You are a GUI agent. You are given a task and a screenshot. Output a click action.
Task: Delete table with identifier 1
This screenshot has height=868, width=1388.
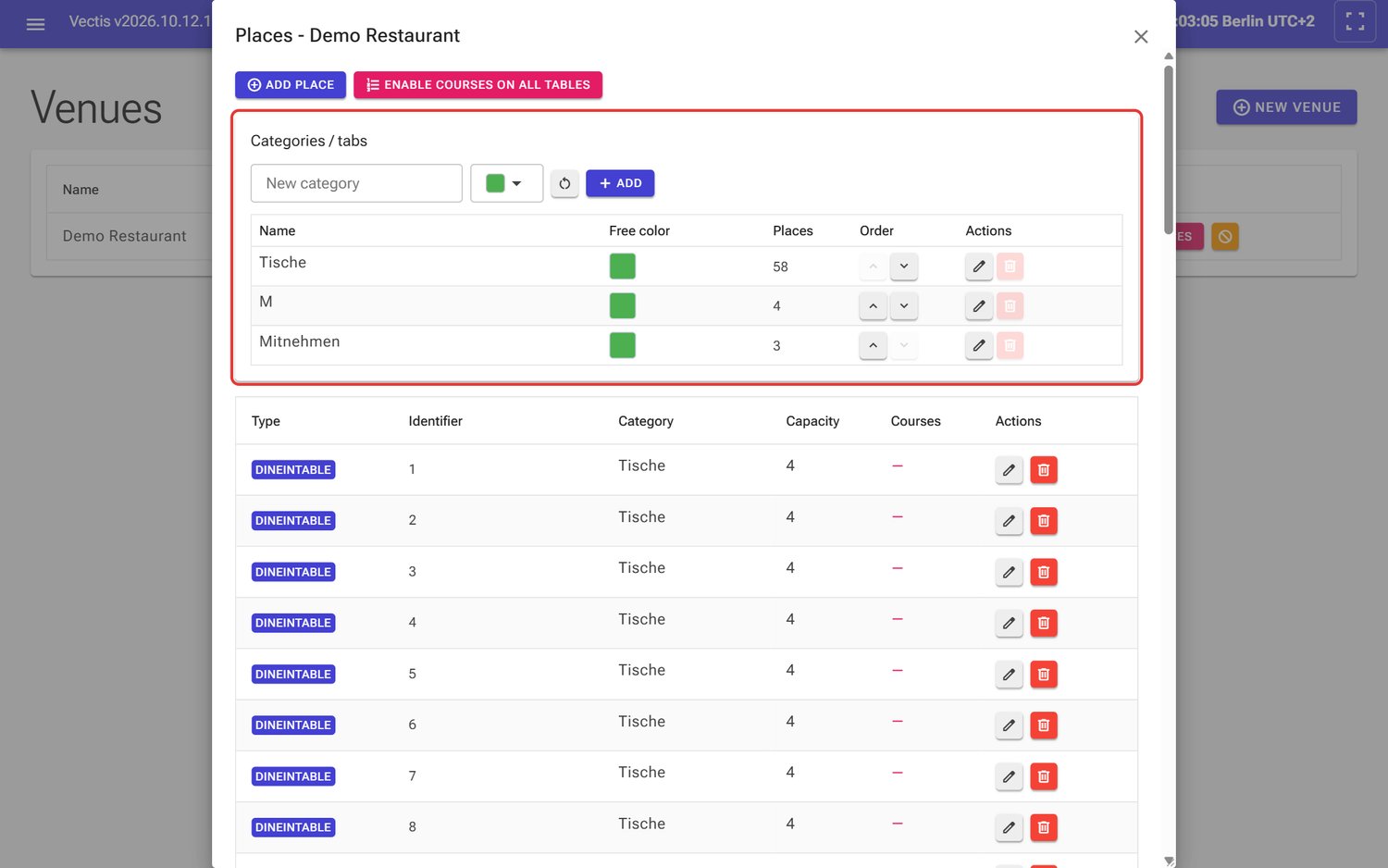[1044, 470]
